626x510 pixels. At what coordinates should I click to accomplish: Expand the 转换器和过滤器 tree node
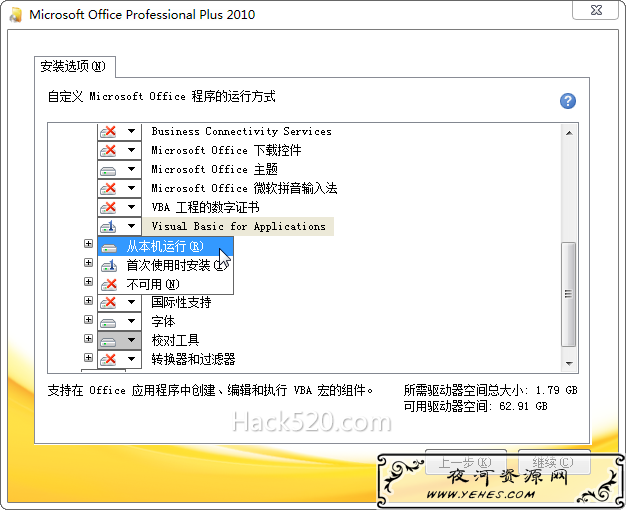[x=89, y=357]
